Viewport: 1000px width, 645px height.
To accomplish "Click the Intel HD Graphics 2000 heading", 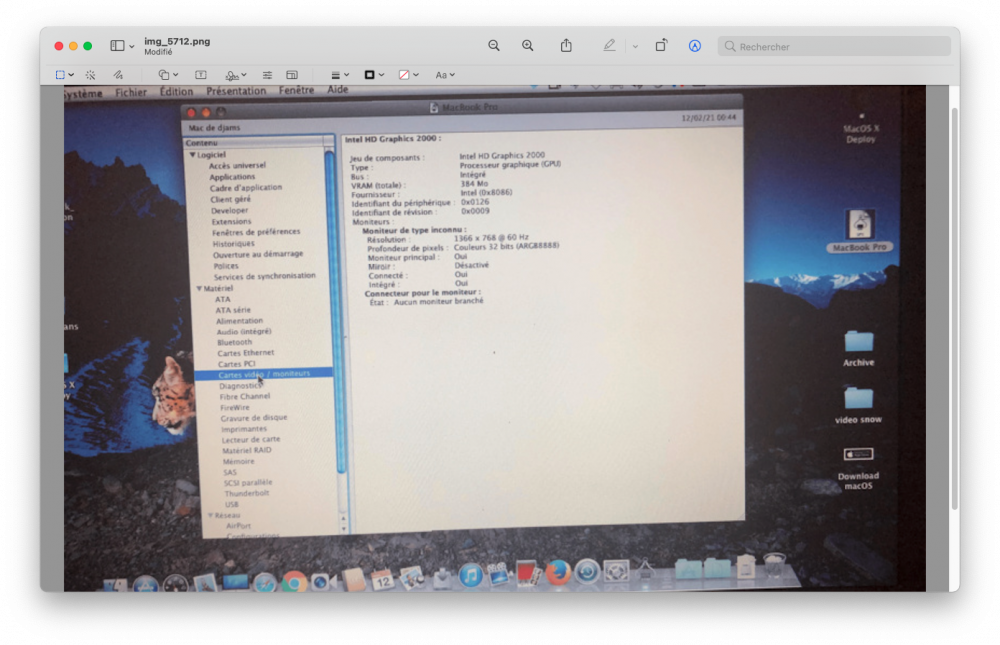I will pos(392,138).
